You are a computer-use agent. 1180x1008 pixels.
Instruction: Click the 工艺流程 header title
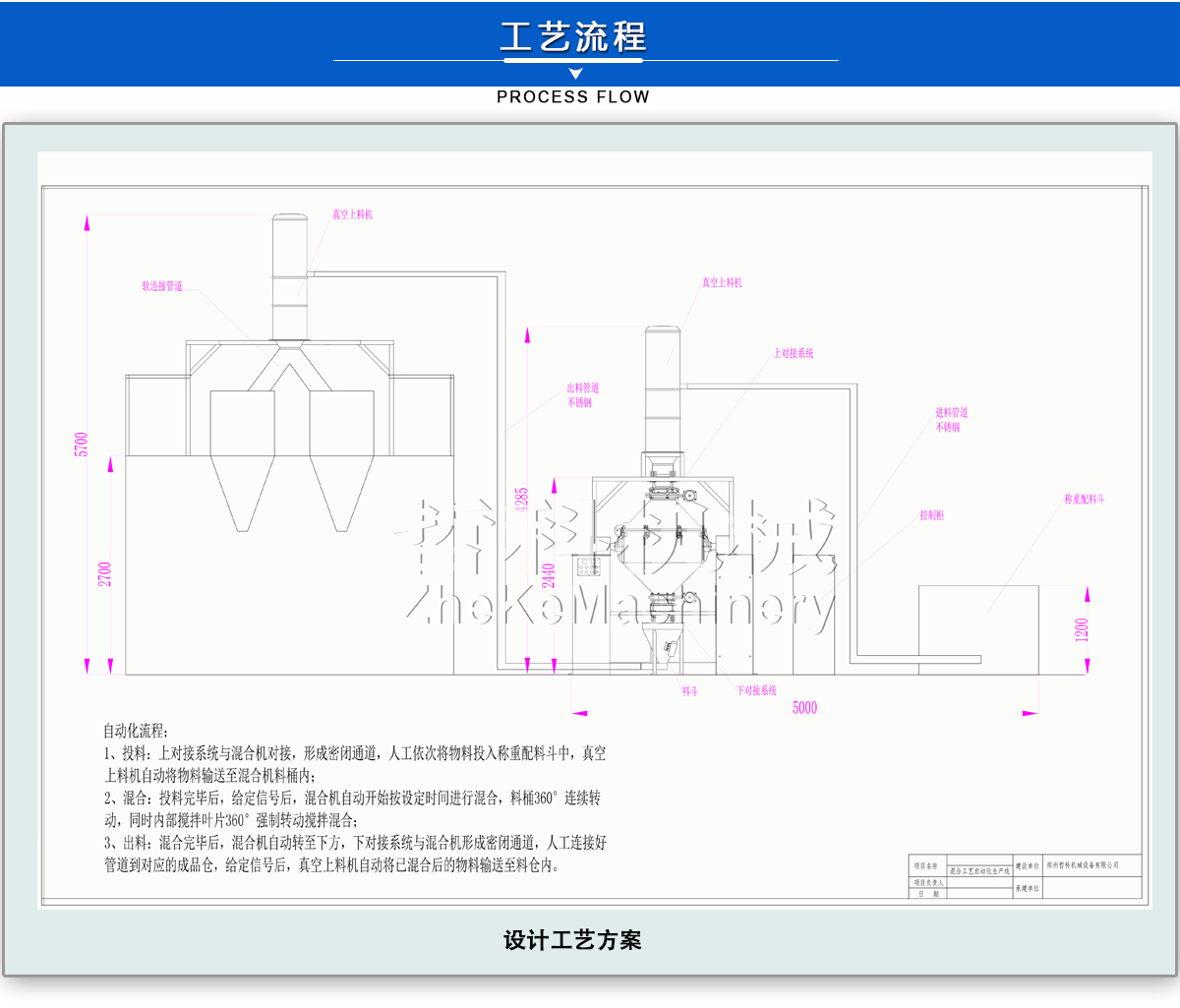(573, 37)
